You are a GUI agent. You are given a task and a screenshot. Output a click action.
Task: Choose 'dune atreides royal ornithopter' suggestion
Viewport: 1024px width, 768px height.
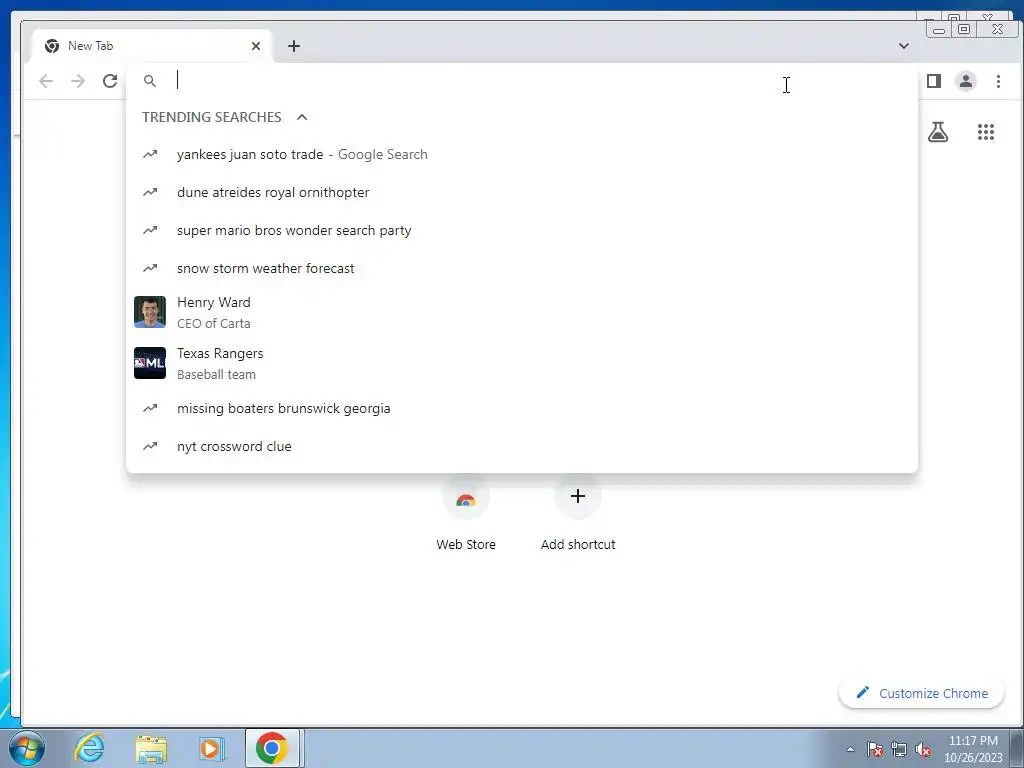pos(522,193)
